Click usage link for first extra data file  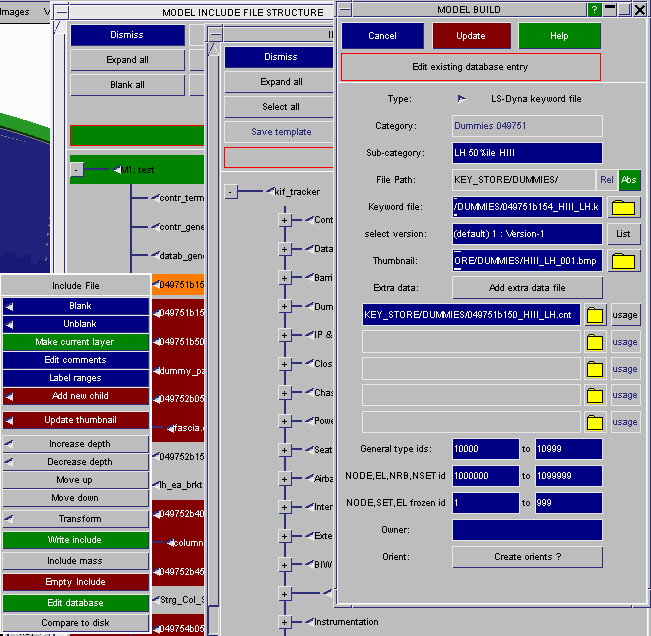pos(625,315)
